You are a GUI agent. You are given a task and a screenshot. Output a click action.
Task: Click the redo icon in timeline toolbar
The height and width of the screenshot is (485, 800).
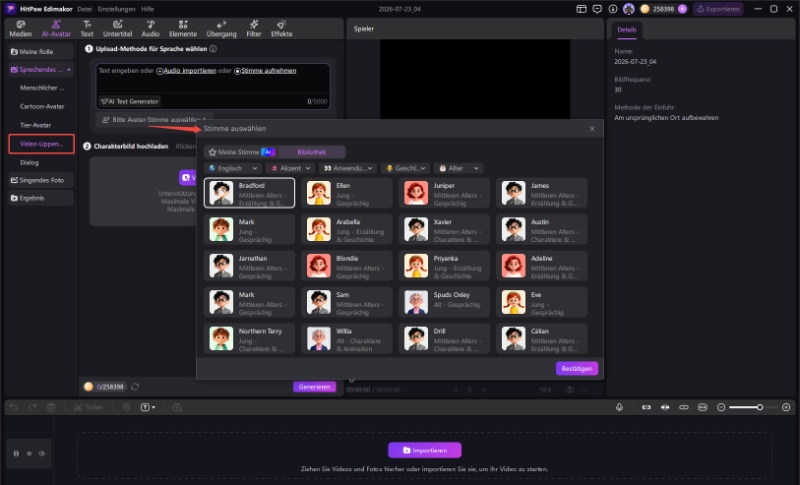click(x=32, y=407)
